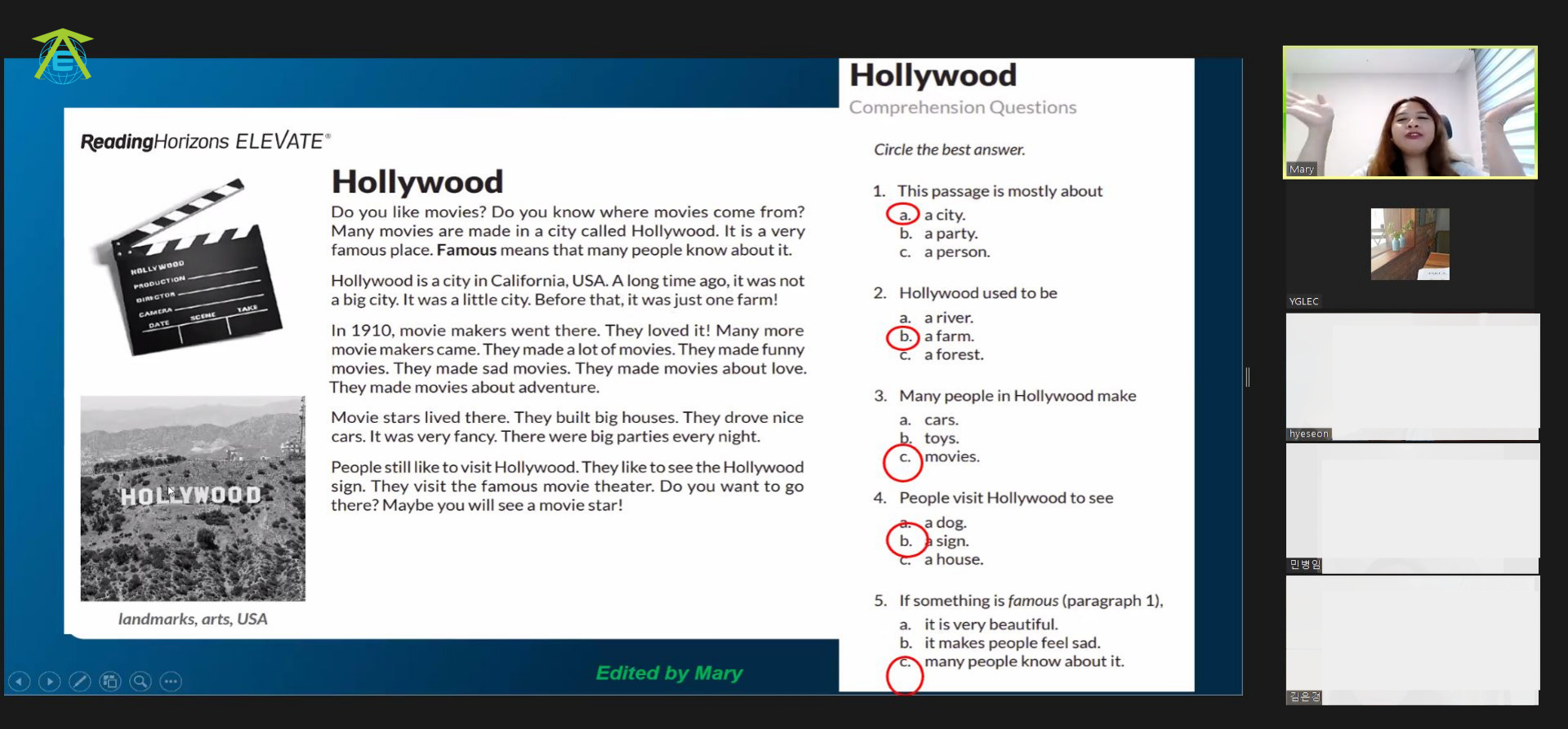Click the sentence "Maybe you will see a movie star!"
This screenshot has width=1568, height=729.
502,505
